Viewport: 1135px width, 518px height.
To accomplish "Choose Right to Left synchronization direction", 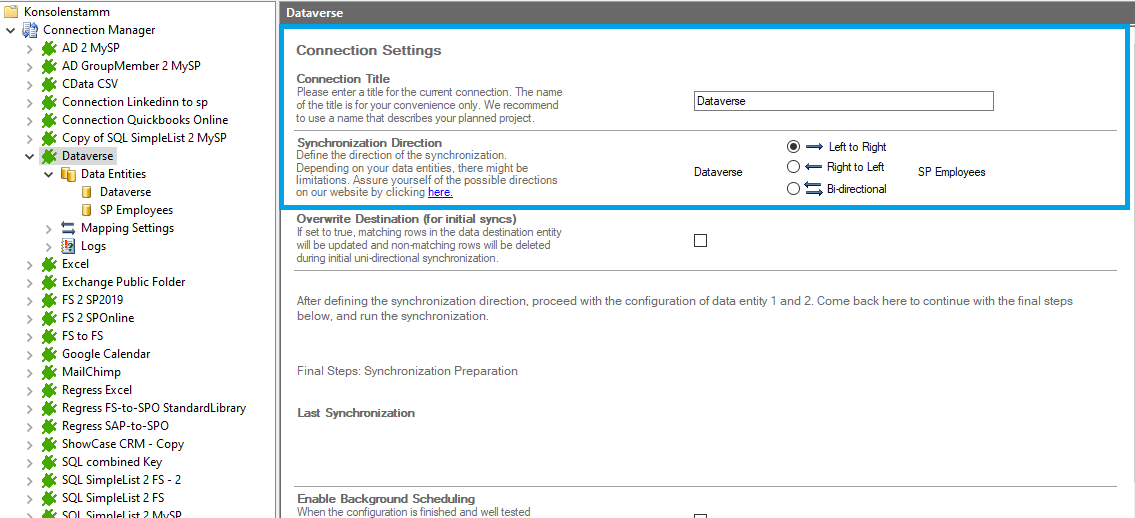I will coord(794,167).
